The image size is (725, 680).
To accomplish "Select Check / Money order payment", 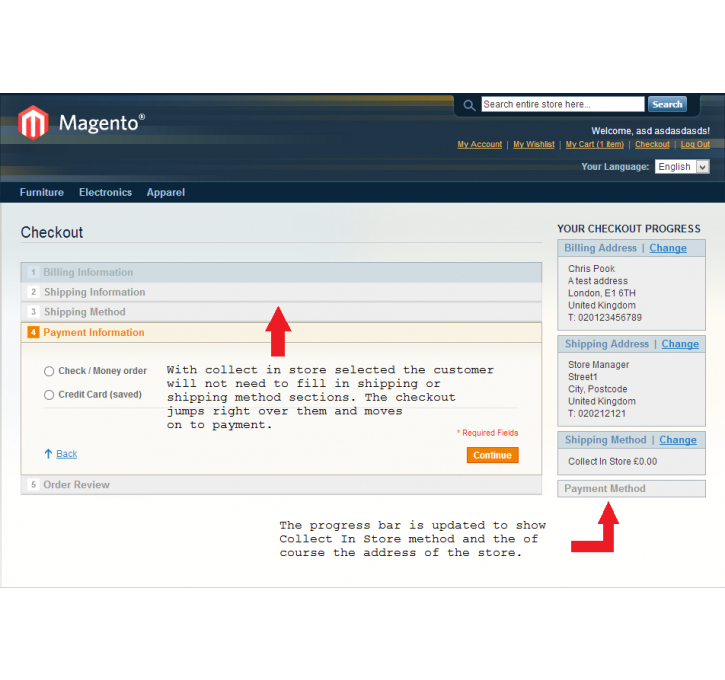I will click(49, 371).
